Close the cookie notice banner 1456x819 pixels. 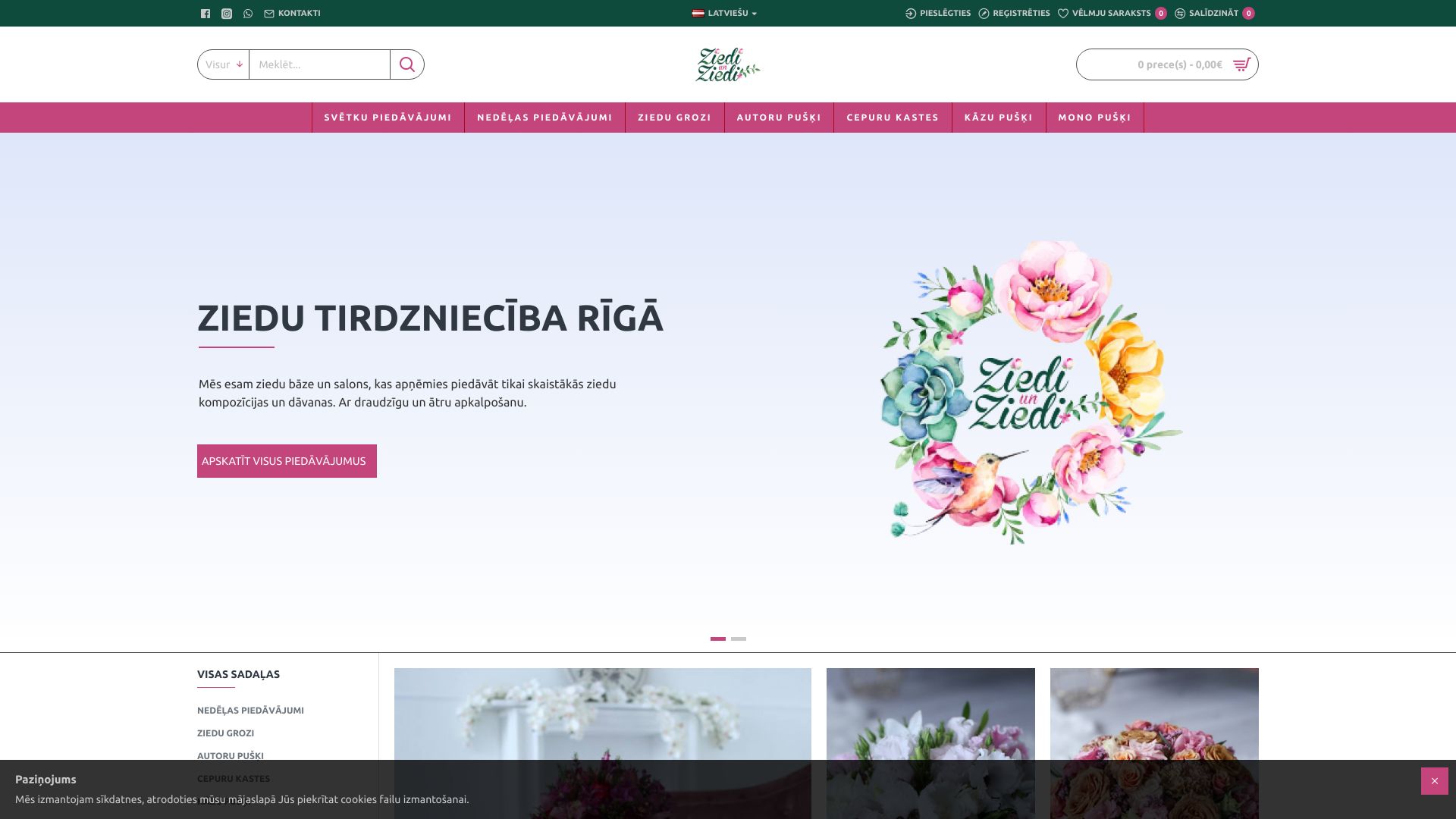(1434, 781)
